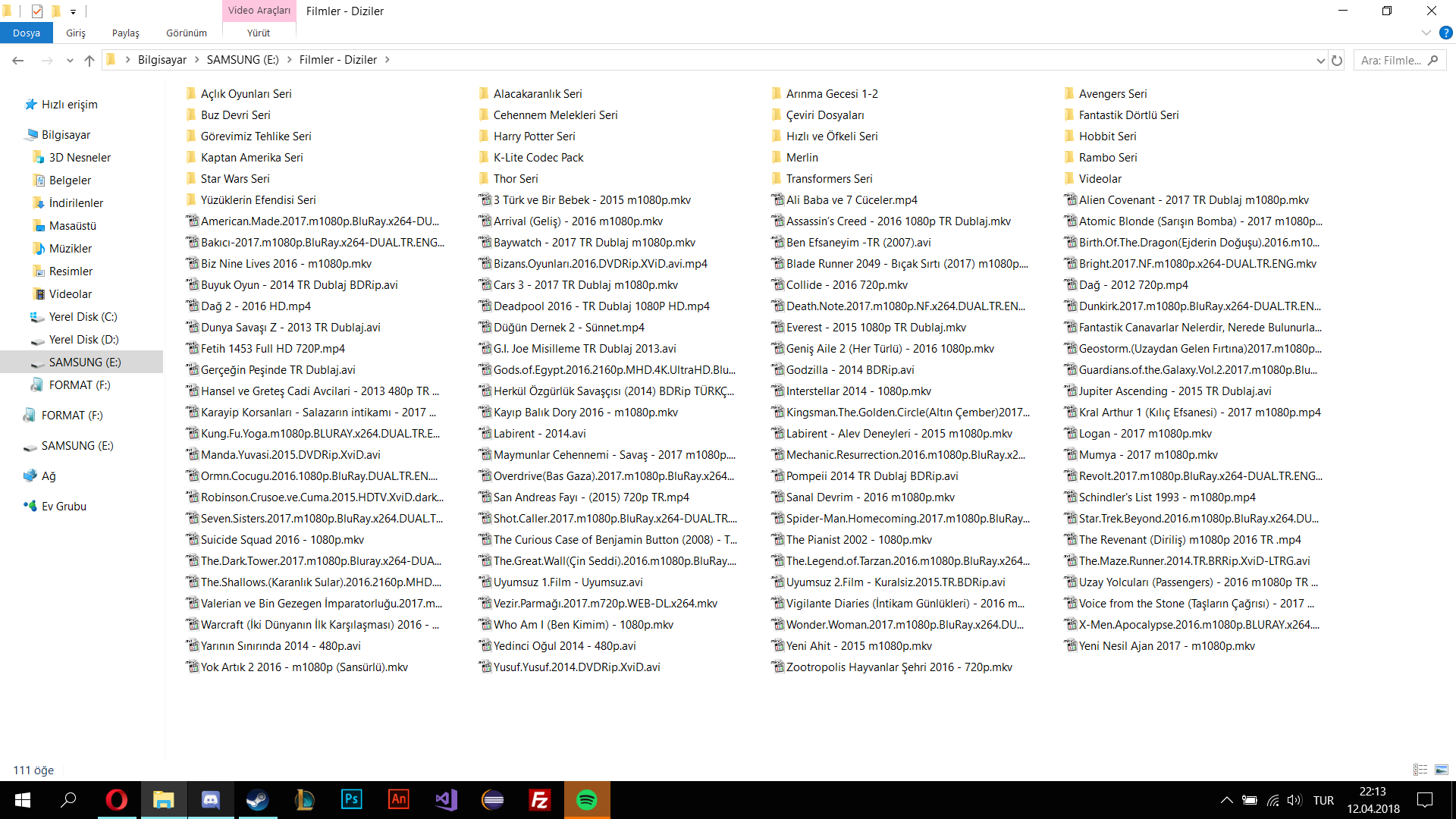Select the Interstellar 2014 video file icon
The image size is (1456, 819).
pos(777,391)
